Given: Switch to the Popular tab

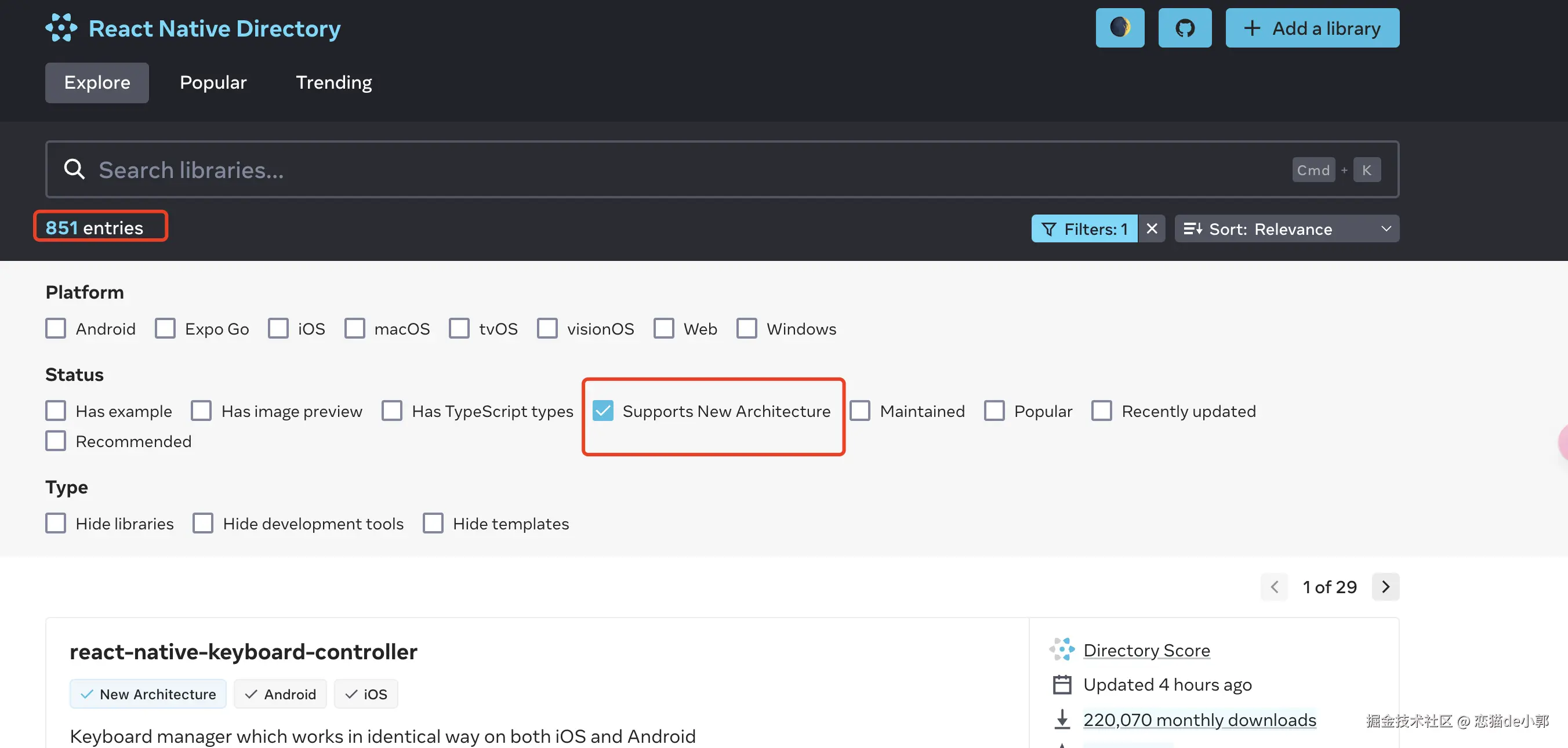Looking at the screenshot, I should pyautogui.click(x=213, y=83).
